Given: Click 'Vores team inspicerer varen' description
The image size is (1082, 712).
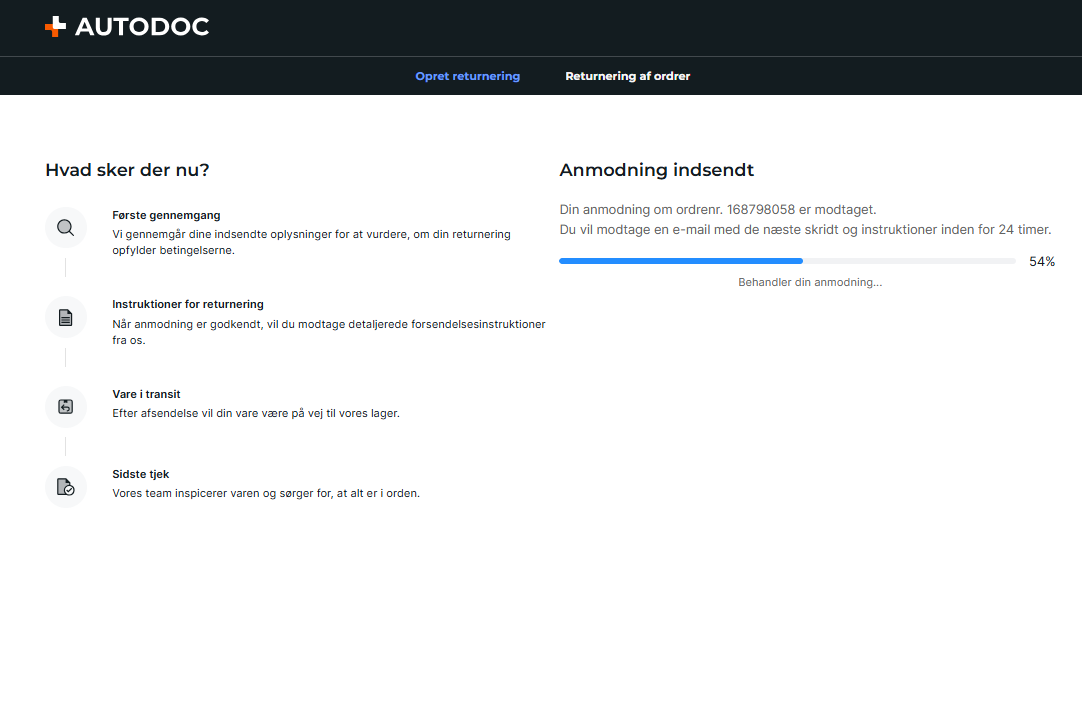Looking at the screenshot, I should click(266, 493).
